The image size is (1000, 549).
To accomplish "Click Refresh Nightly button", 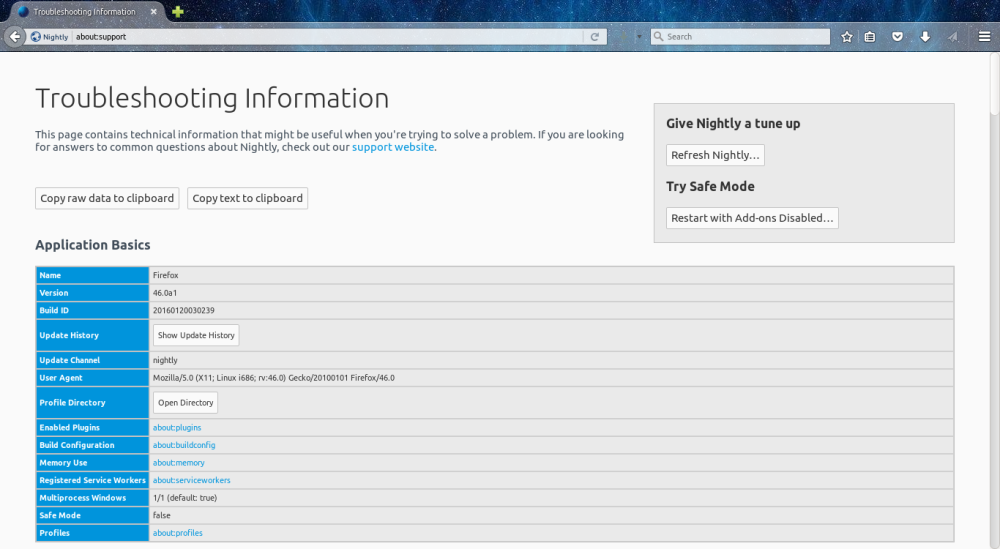I will point(715,155).
